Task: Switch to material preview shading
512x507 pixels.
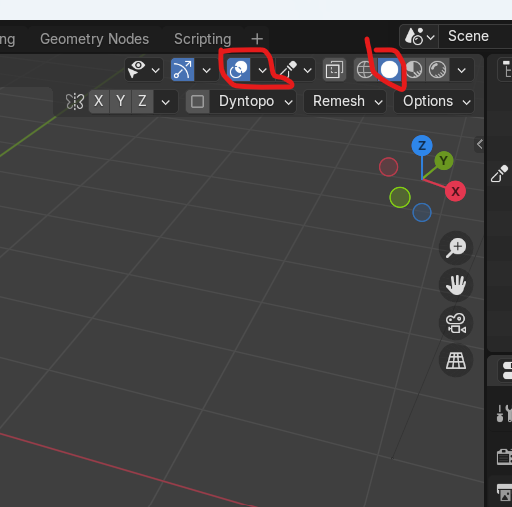Action: [x=413, y=70]
